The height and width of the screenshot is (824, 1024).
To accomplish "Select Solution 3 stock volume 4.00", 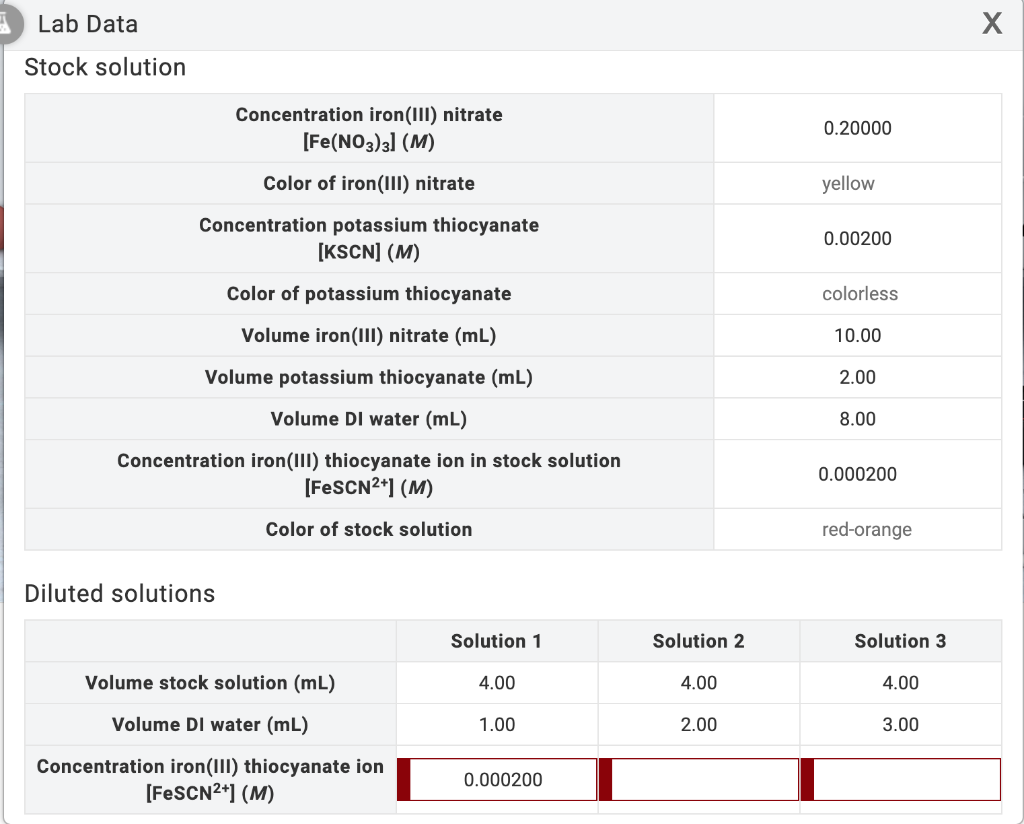I will tap(901, 683).
